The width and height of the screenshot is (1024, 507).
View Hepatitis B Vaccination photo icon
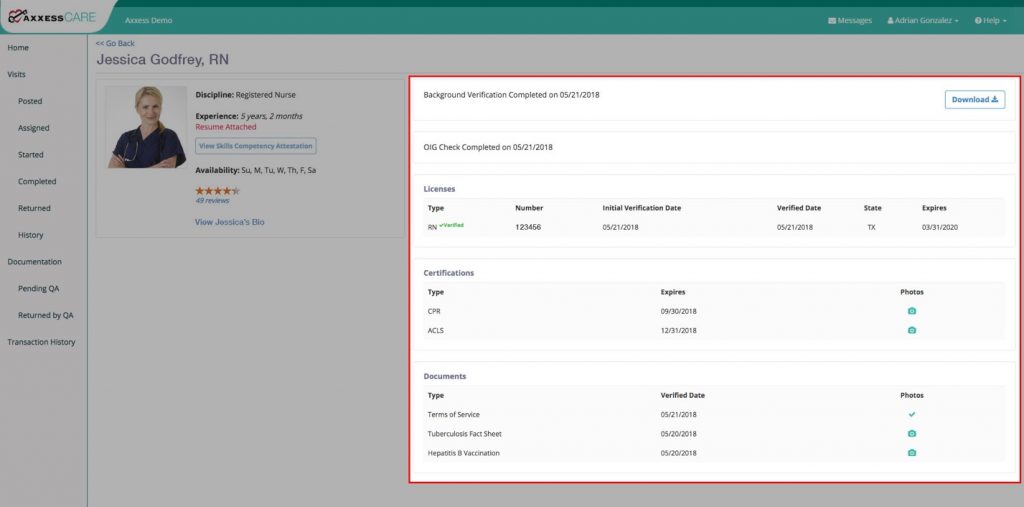[x=912, y=453]
